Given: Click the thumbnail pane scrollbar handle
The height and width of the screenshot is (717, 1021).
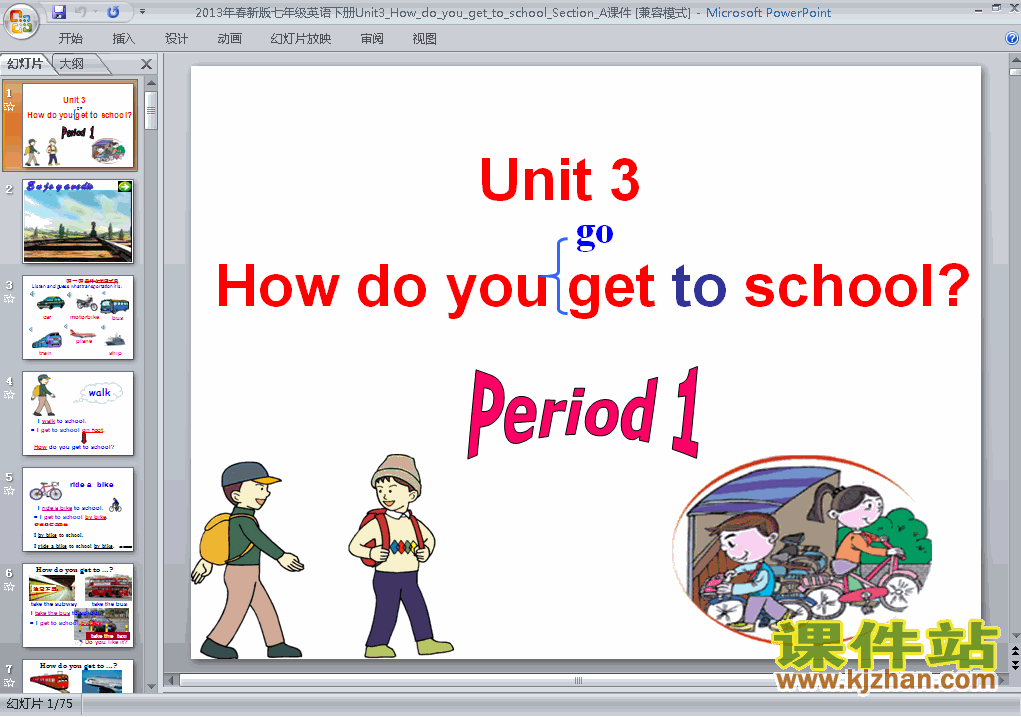Looking at the screenshot, I should (x=151, y=109).
